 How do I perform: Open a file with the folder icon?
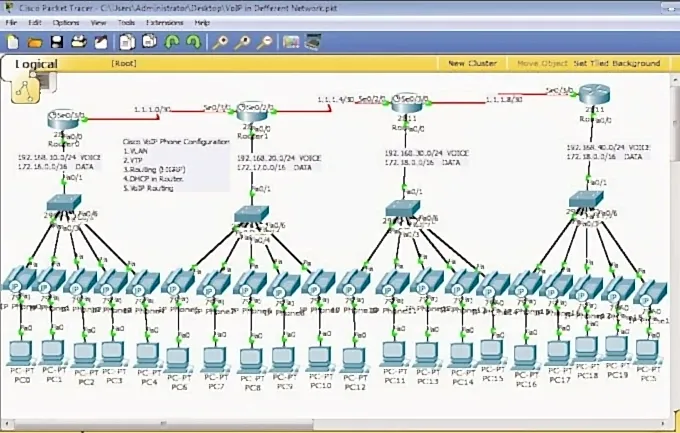click(x=35, y=42)
